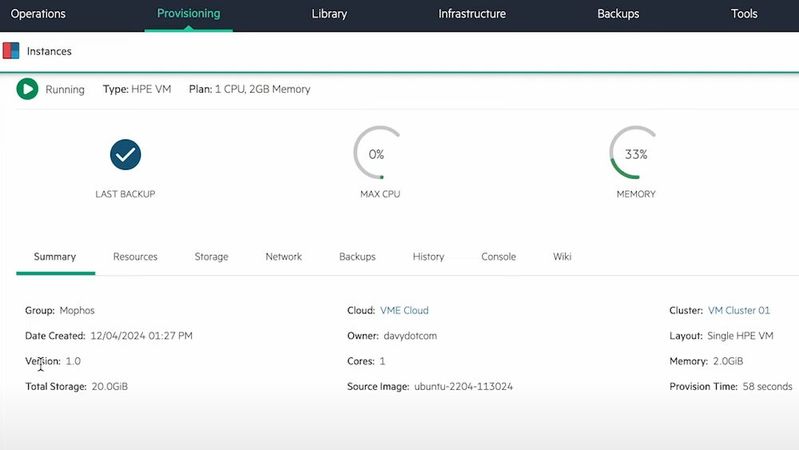Click source image 'ubuntu-2204-113024'
The image size is (799, 450).
tap(463, 387)
